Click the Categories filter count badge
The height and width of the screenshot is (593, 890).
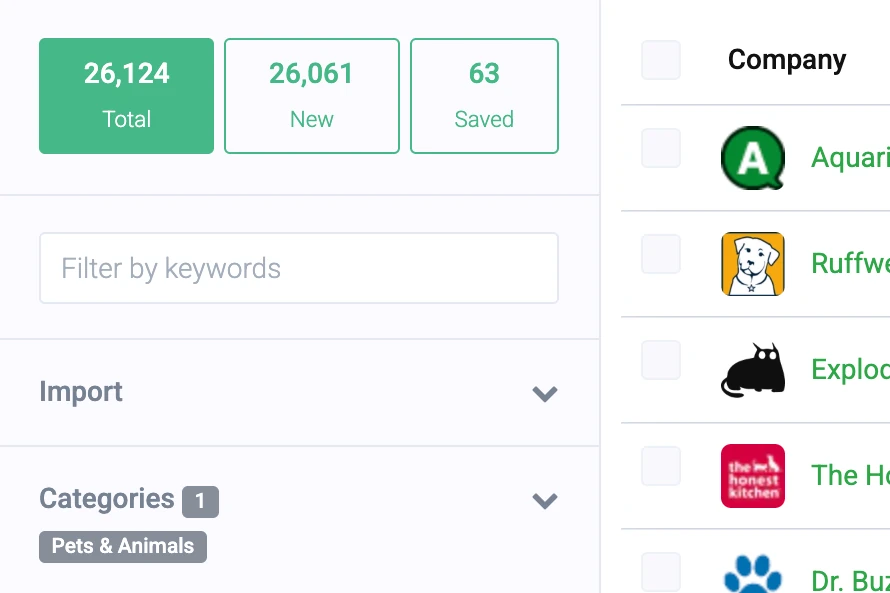click(x=200, y=501)
